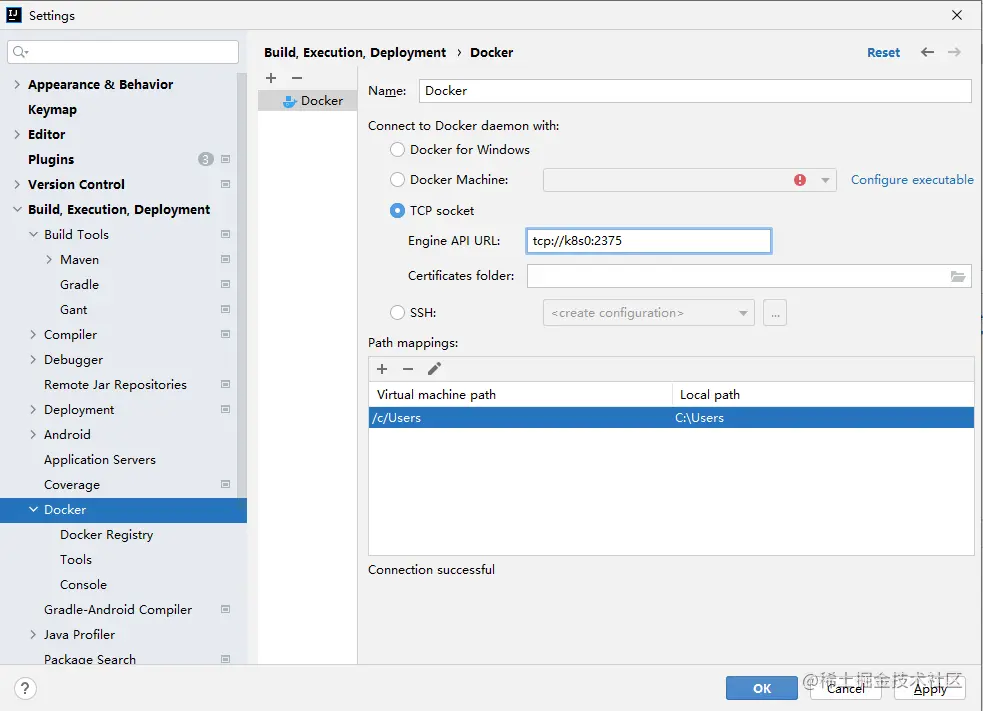
Task: Switch connection to SSH option
Action: tap(397, 312)
